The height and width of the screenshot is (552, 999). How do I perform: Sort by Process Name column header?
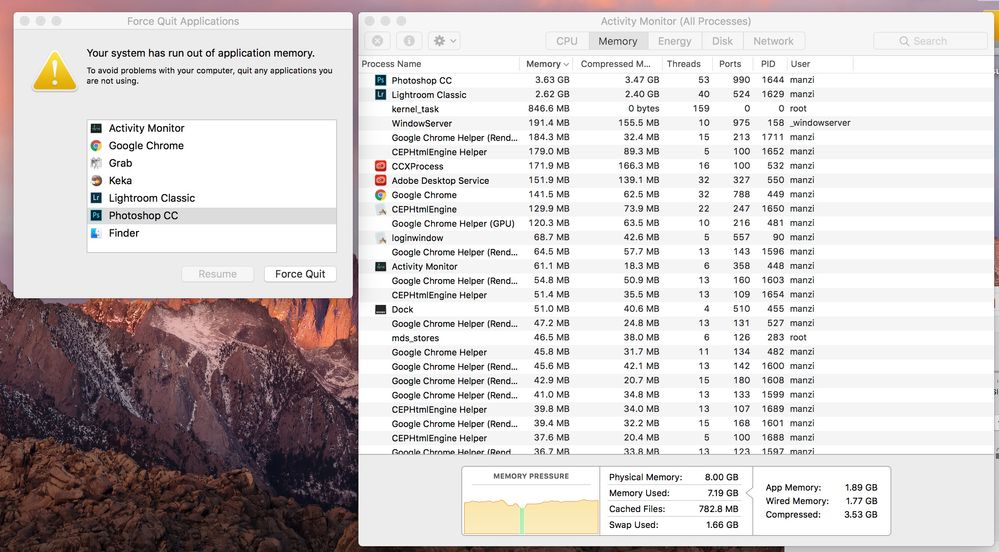(440, 64)
